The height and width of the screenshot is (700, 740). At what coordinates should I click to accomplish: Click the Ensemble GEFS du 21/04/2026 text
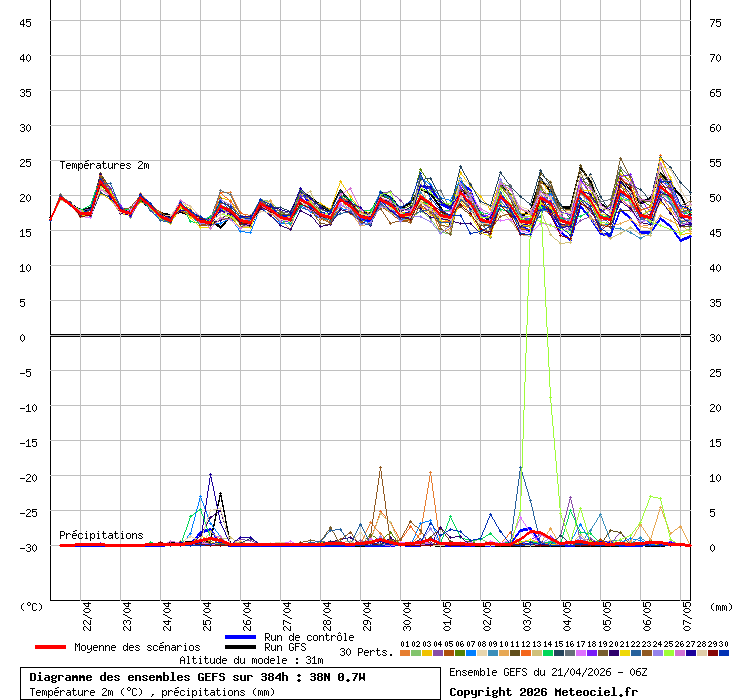click(x=548, y=672)
